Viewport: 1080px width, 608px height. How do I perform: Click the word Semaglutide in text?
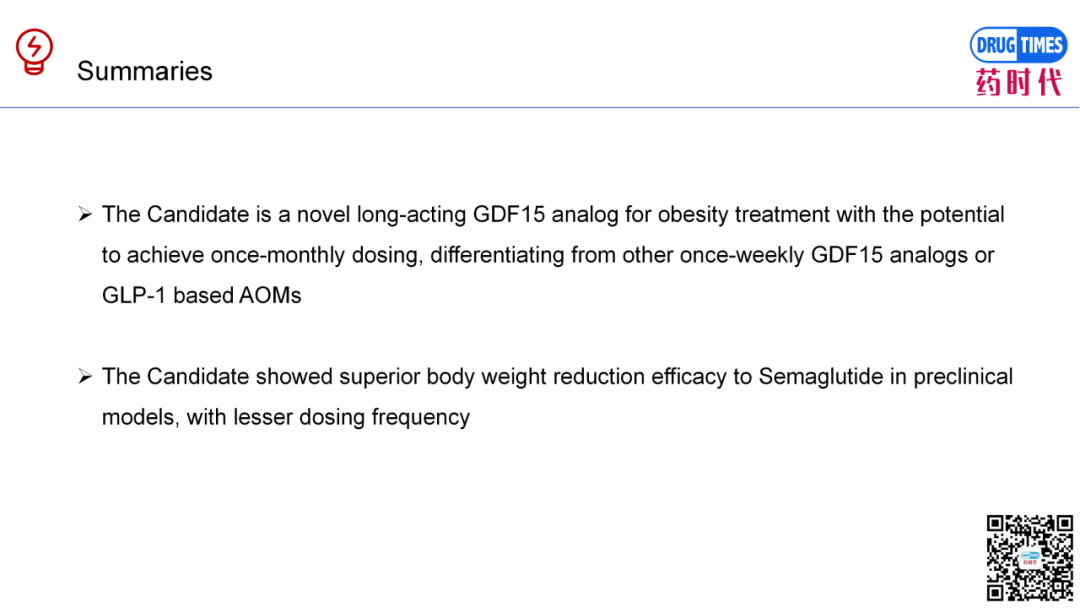coord(820,377)
